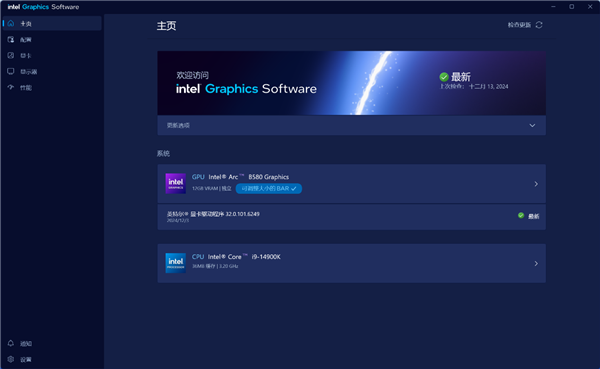
Task: Click 'Intel Core i9-14900K' name text
Action: [x=244, y=256]
